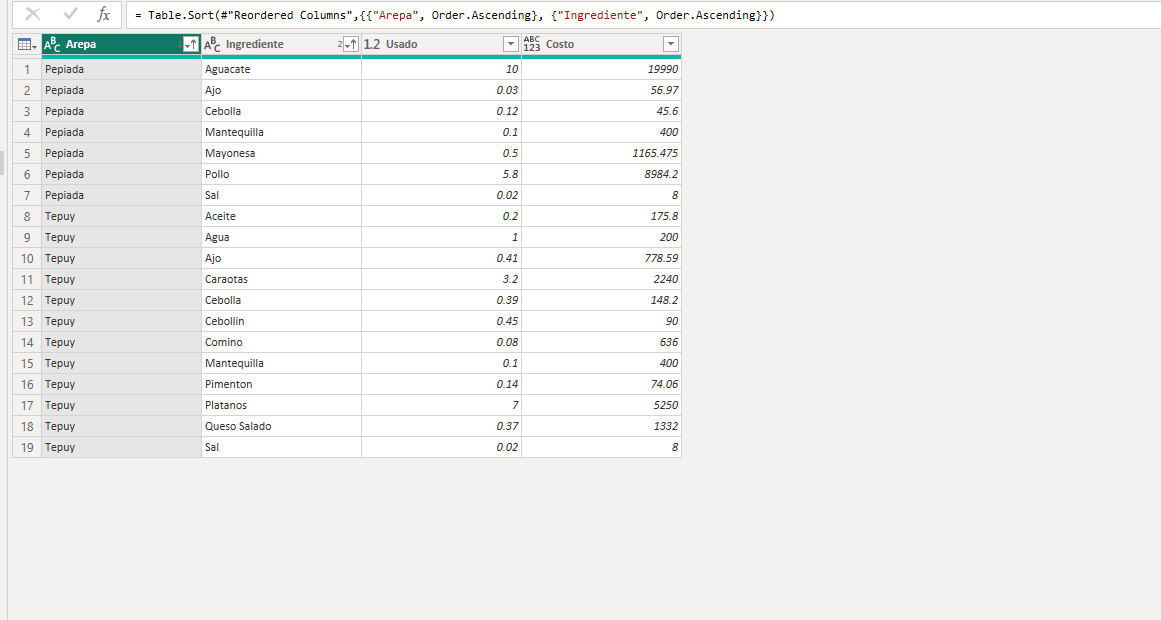Select the Costo column header

(601, 44)
